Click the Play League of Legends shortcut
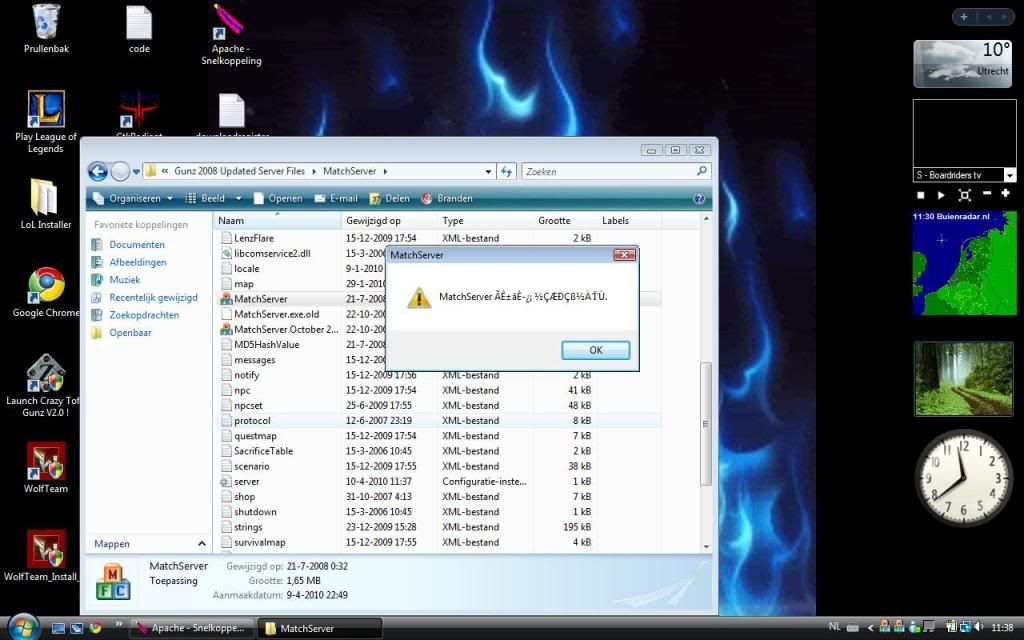 pyautogui.click(x=46, y=109)
